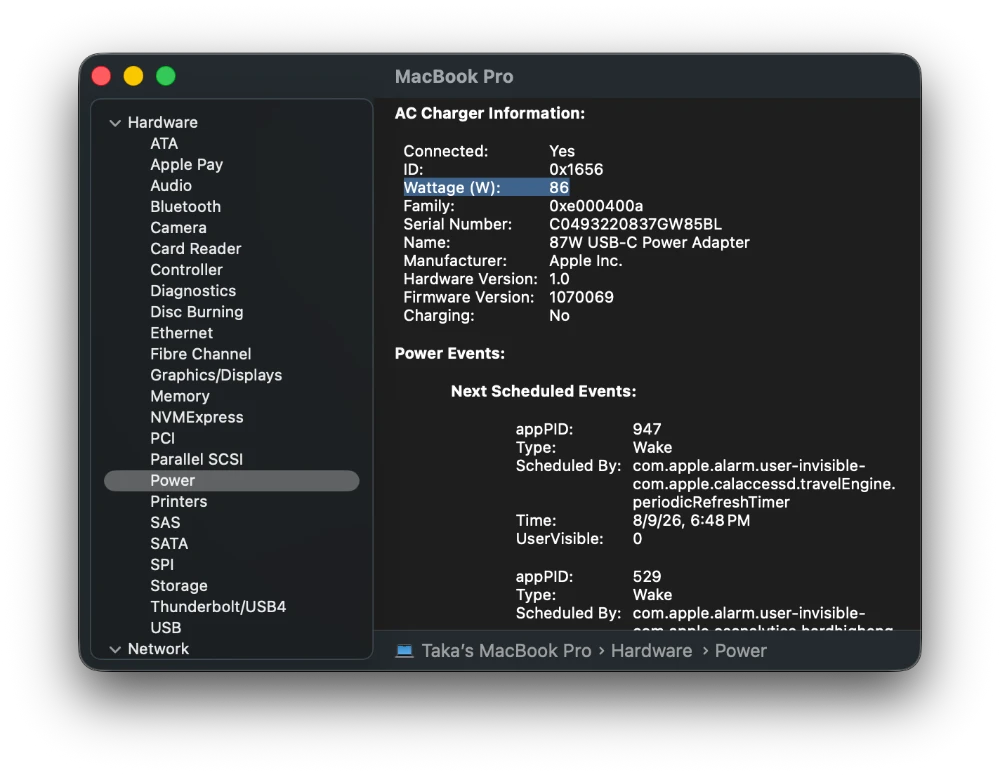Image resolution: width=1000 pixels, height=775 pixels.
Task: Select Bluetooth in the sidebar
Action: click(186, 207)
